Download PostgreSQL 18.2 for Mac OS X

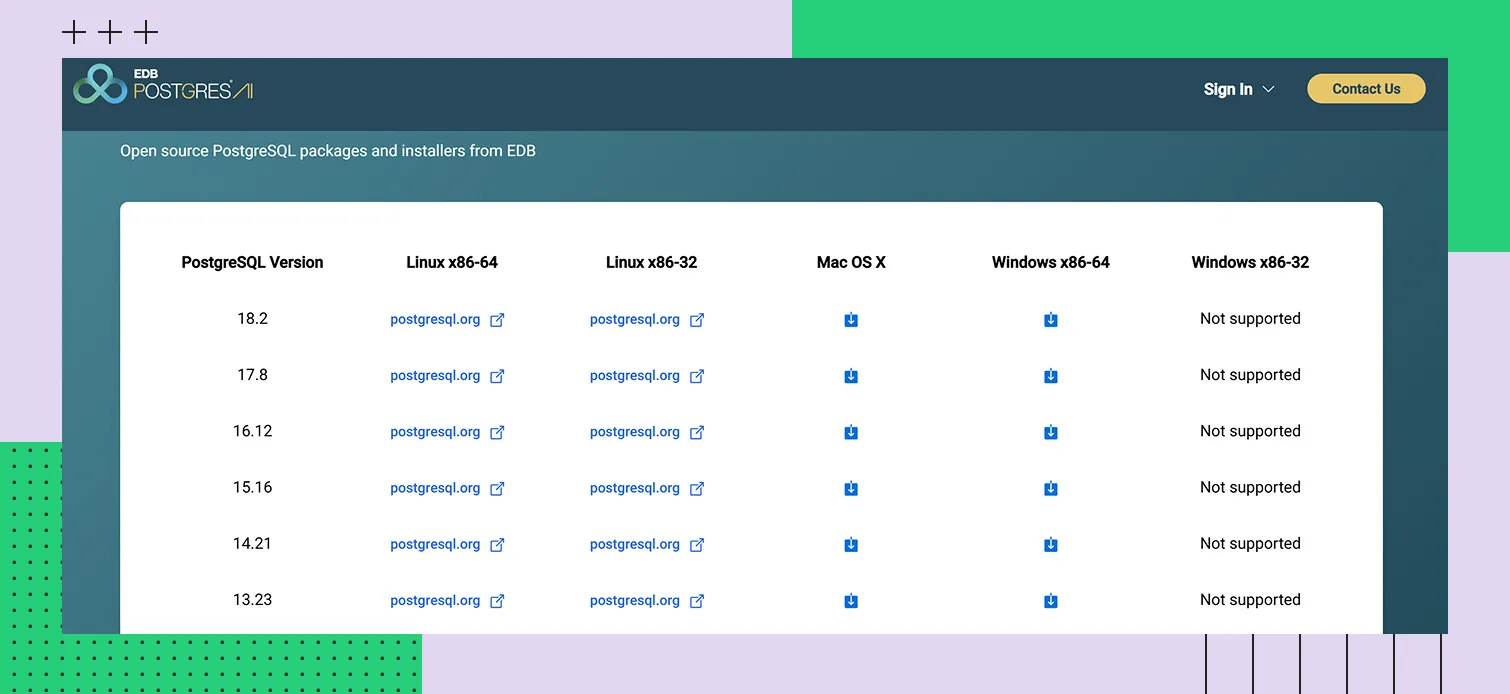[851, 320]
